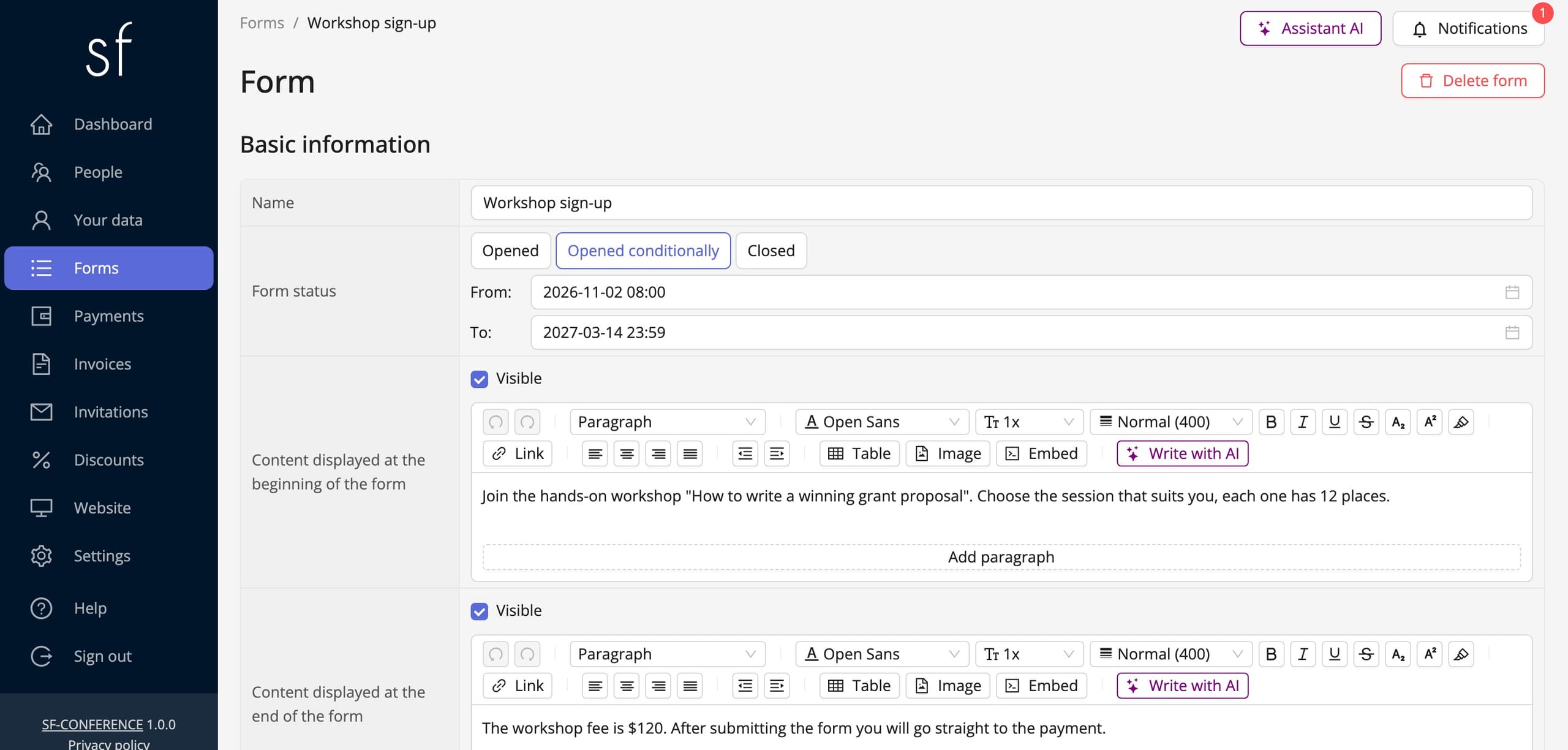The width and height of the screenshot is (1568, 750).
Task: Align text right in the end-of-form editor
Action: click(x=658, y=686)
